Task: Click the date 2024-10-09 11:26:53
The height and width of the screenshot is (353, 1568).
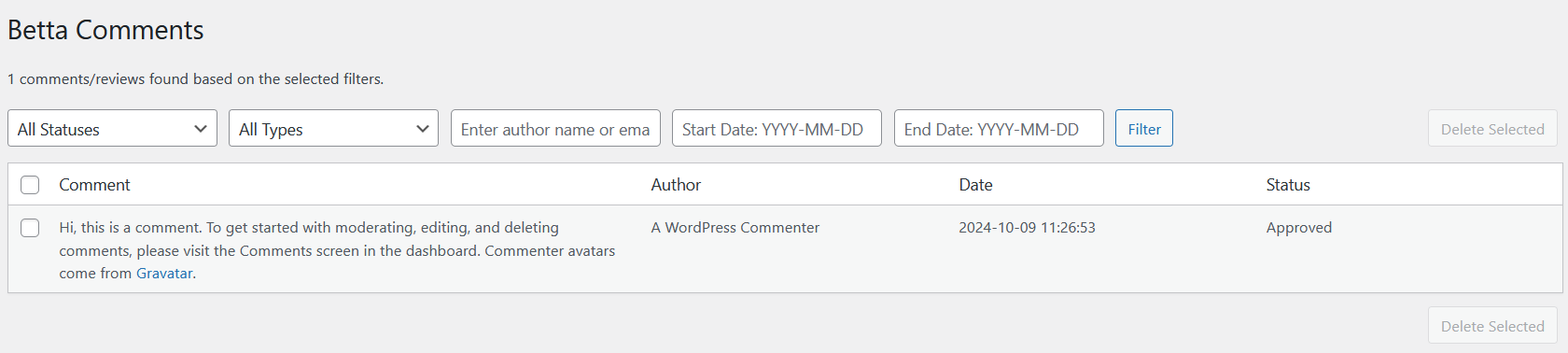Action: click(x=1027, y=228)
